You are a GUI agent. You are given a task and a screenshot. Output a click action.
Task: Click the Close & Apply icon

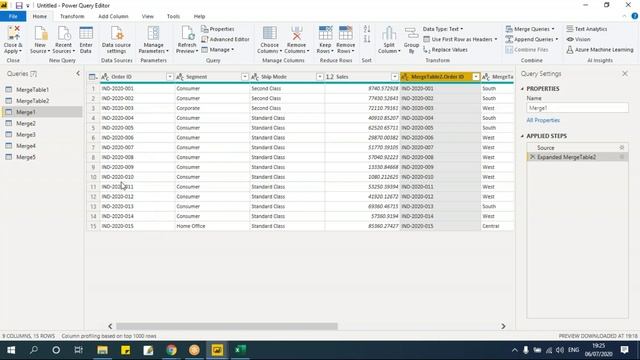(x=13, y=33)
